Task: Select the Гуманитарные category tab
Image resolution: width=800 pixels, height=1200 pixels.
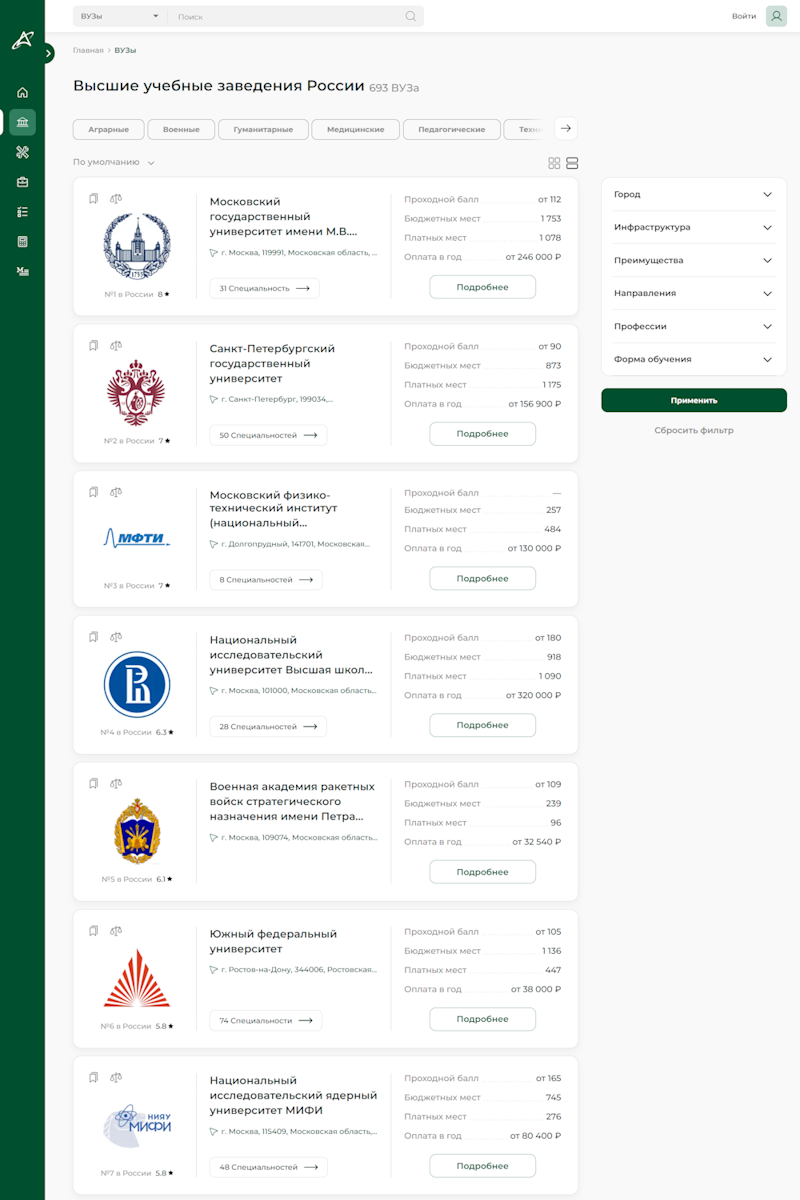Action: [x=263, y=129]
